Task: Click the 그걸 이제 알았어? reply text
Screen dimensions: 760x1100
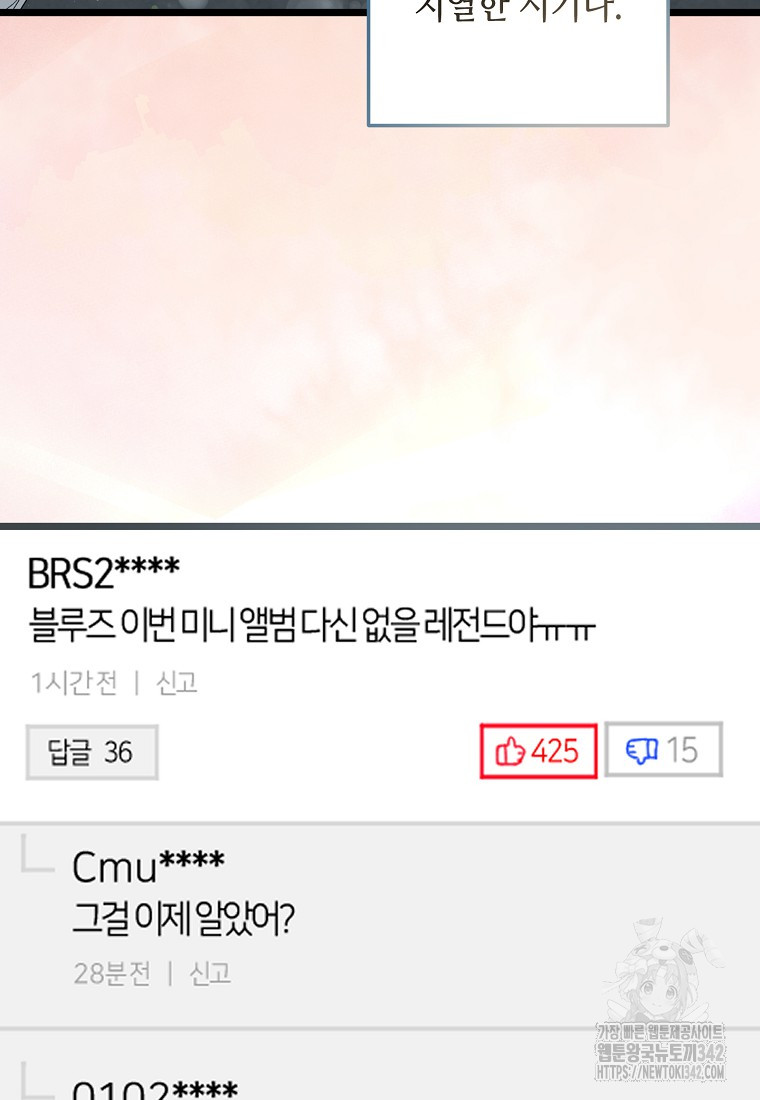Action: pyautogui.click(x=183, y=918)
